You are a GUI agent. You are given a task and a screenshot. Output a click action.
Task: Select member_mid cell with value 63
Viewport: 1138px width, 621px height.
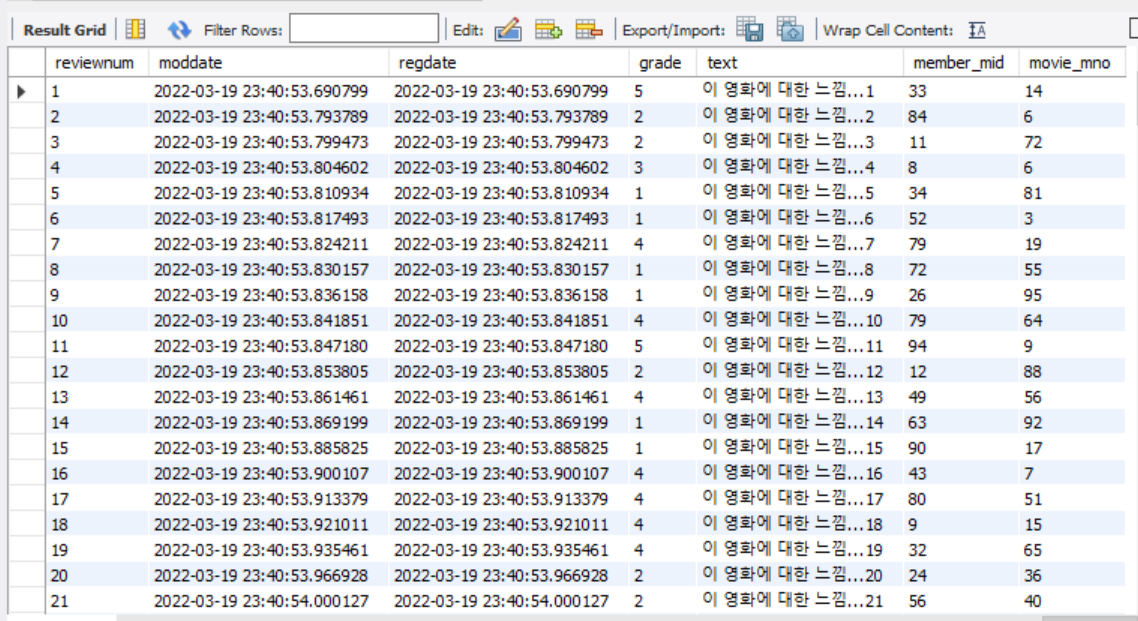961,422
